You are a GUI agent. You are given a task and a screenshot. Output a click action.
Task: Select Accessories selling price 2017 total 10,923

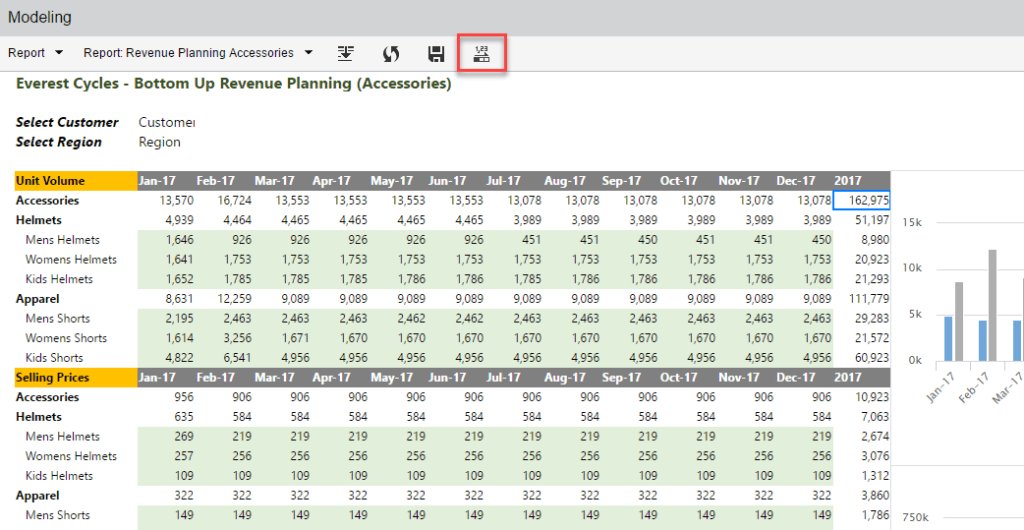pyautogui.click(x=861, y=397)
